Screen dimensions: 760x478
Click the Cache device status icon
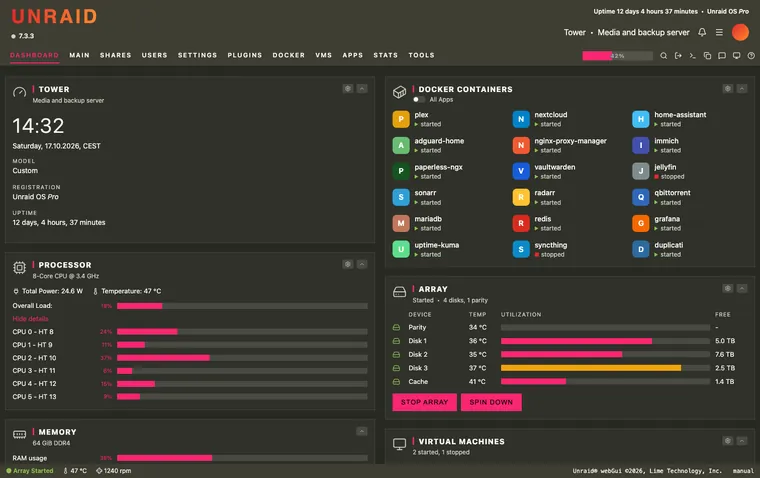coord(396,382)
